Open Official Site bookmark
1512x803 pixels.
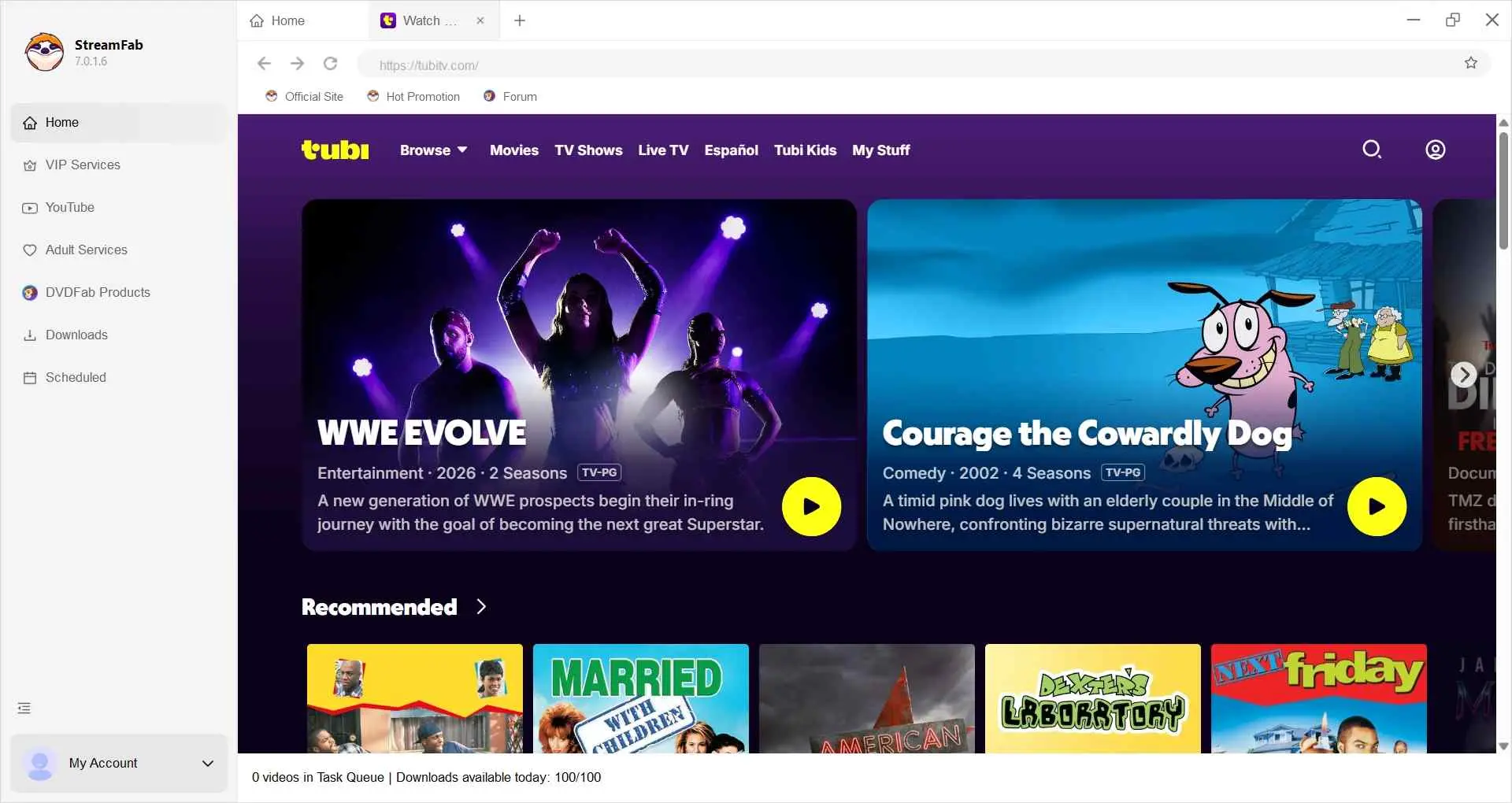click(x=305, y=97)
